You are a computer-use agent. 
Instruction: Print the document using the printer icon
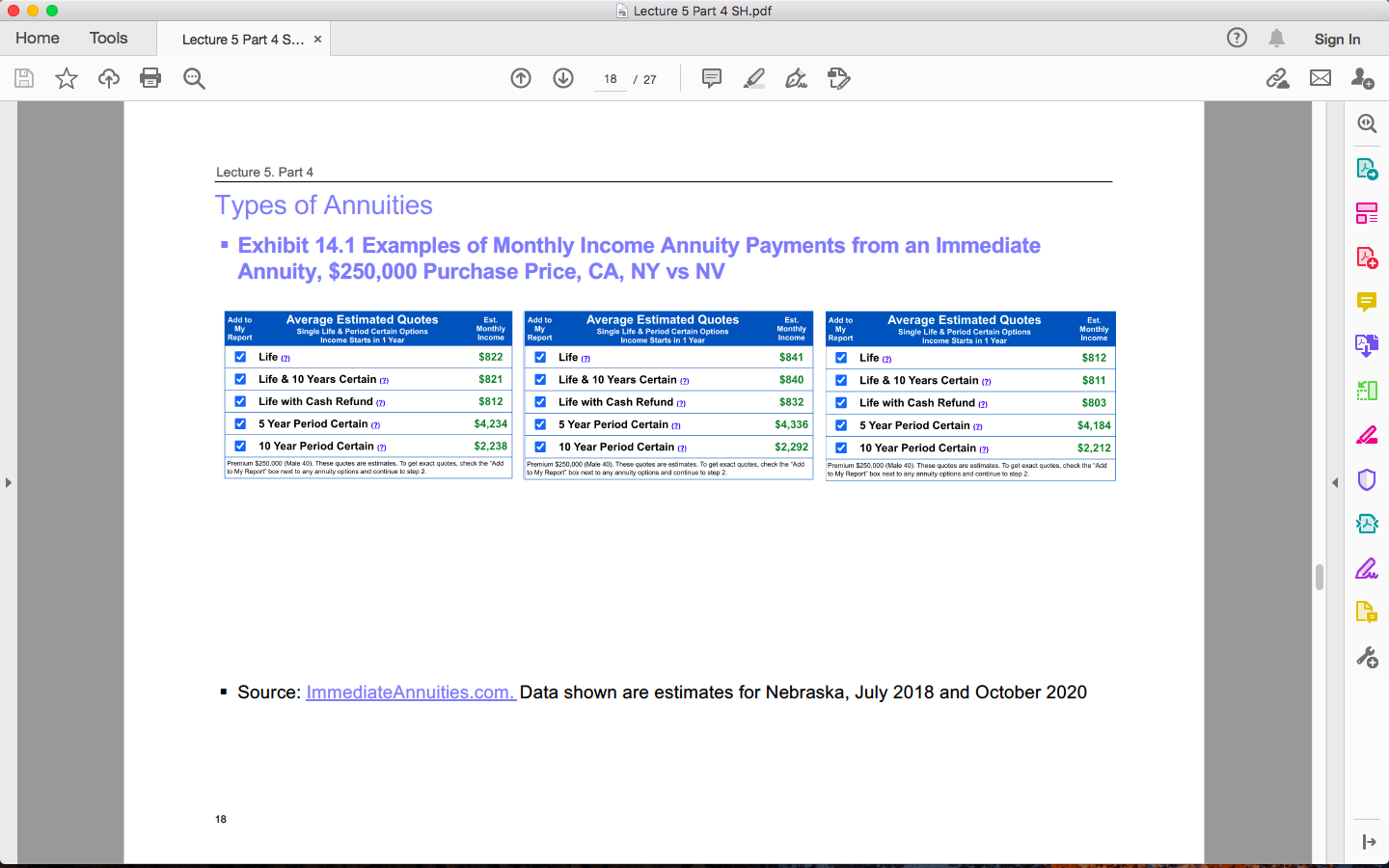click(x=150, y=78)
